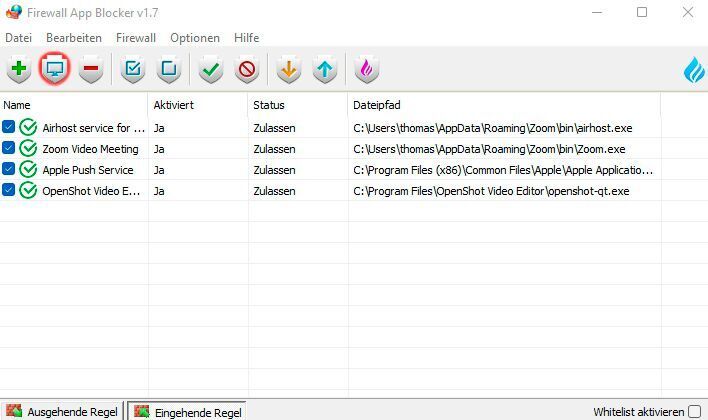Open the Firewall menu

(x=135, y=37)
